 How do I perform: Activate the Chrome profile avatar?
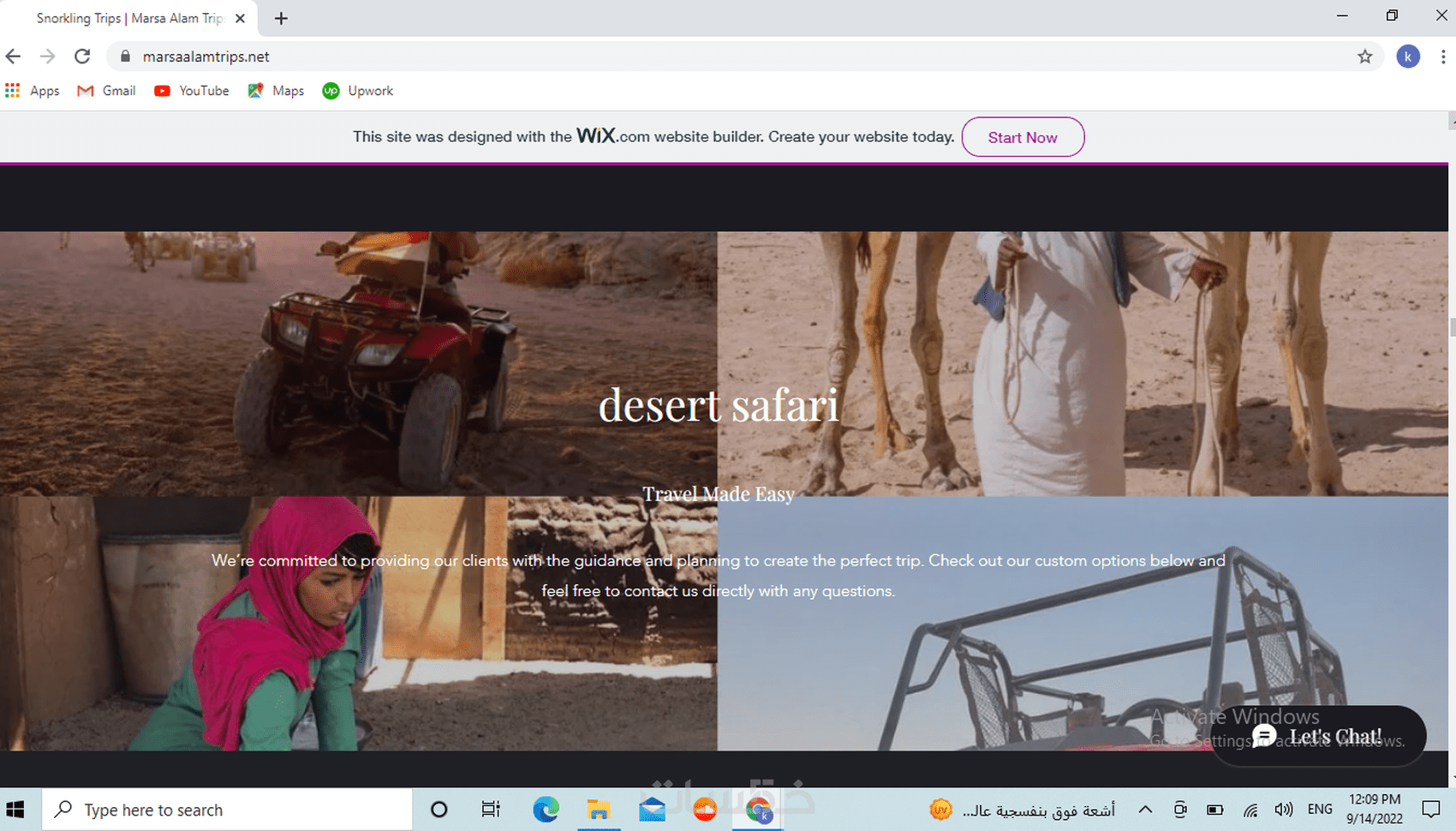(1407, 57)
